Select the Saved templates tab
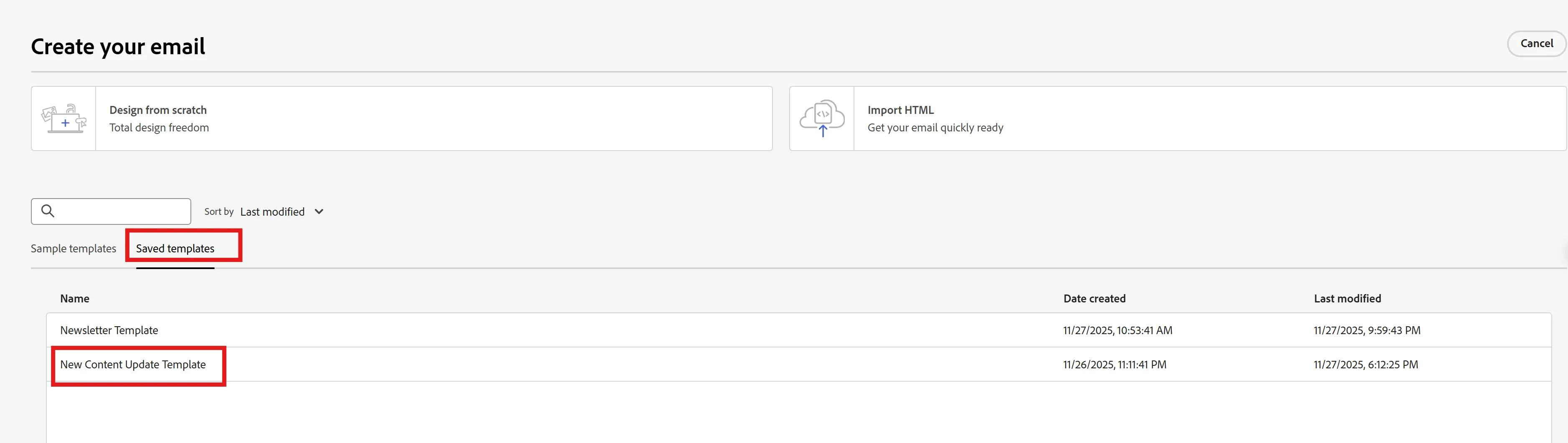 click(175, 249)
